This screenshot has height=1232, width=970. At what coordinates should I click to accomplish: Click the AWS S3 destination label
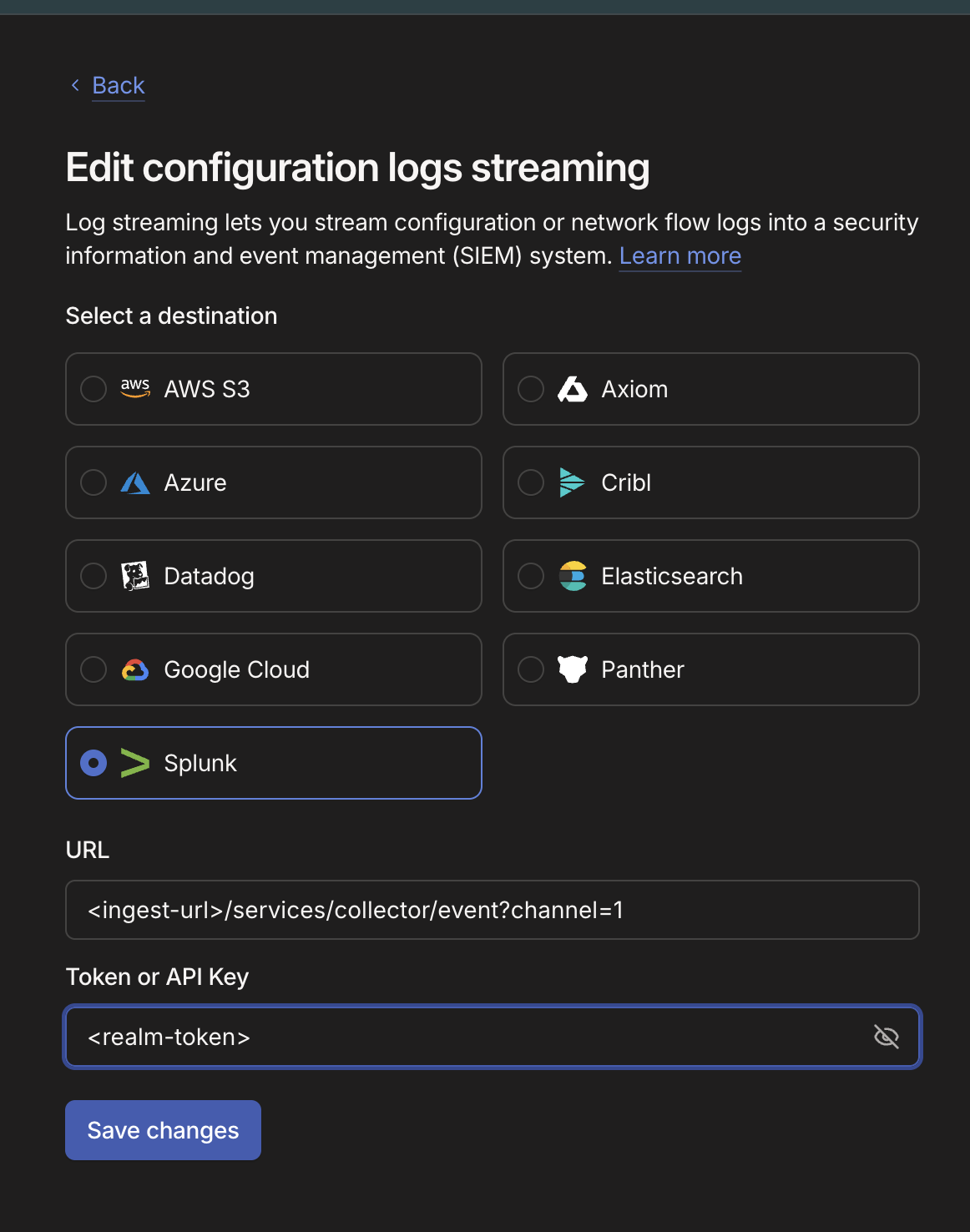click(207, 389)
